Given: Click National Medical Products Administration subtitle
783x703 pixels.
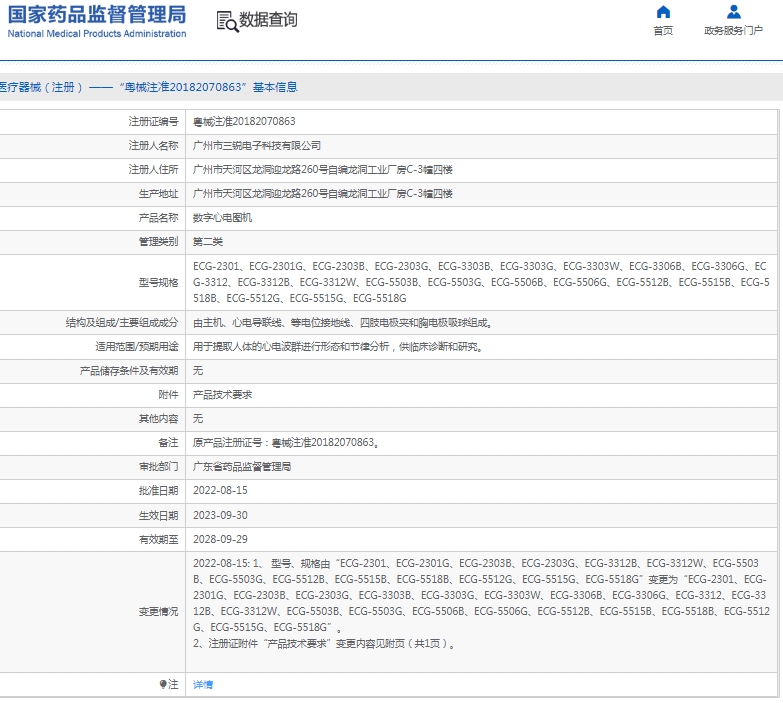Looking at the screenshot, I should point(97,33).
